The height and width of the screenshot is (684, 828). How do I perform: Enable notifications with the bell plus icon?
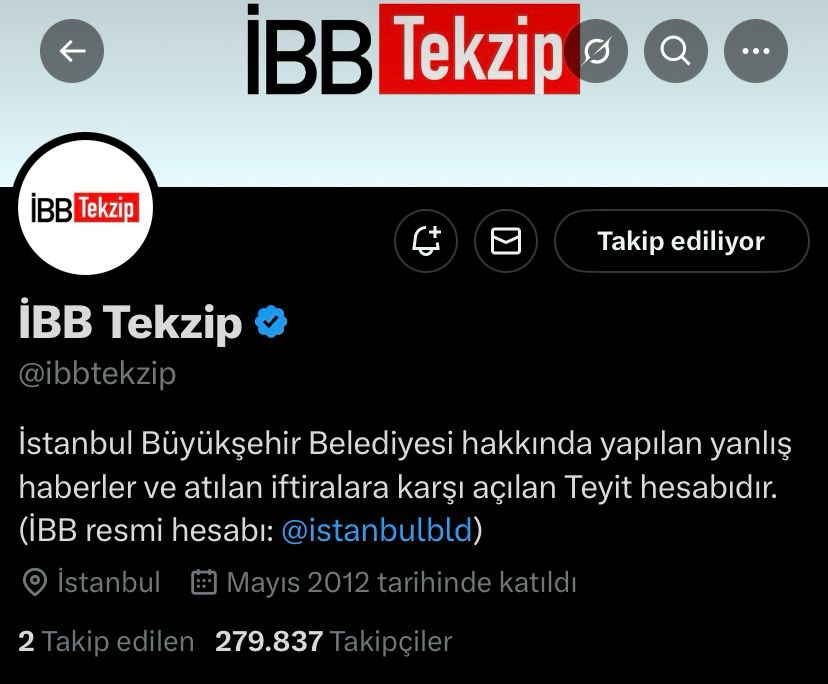pyautogui.click(x=426, y=241)
